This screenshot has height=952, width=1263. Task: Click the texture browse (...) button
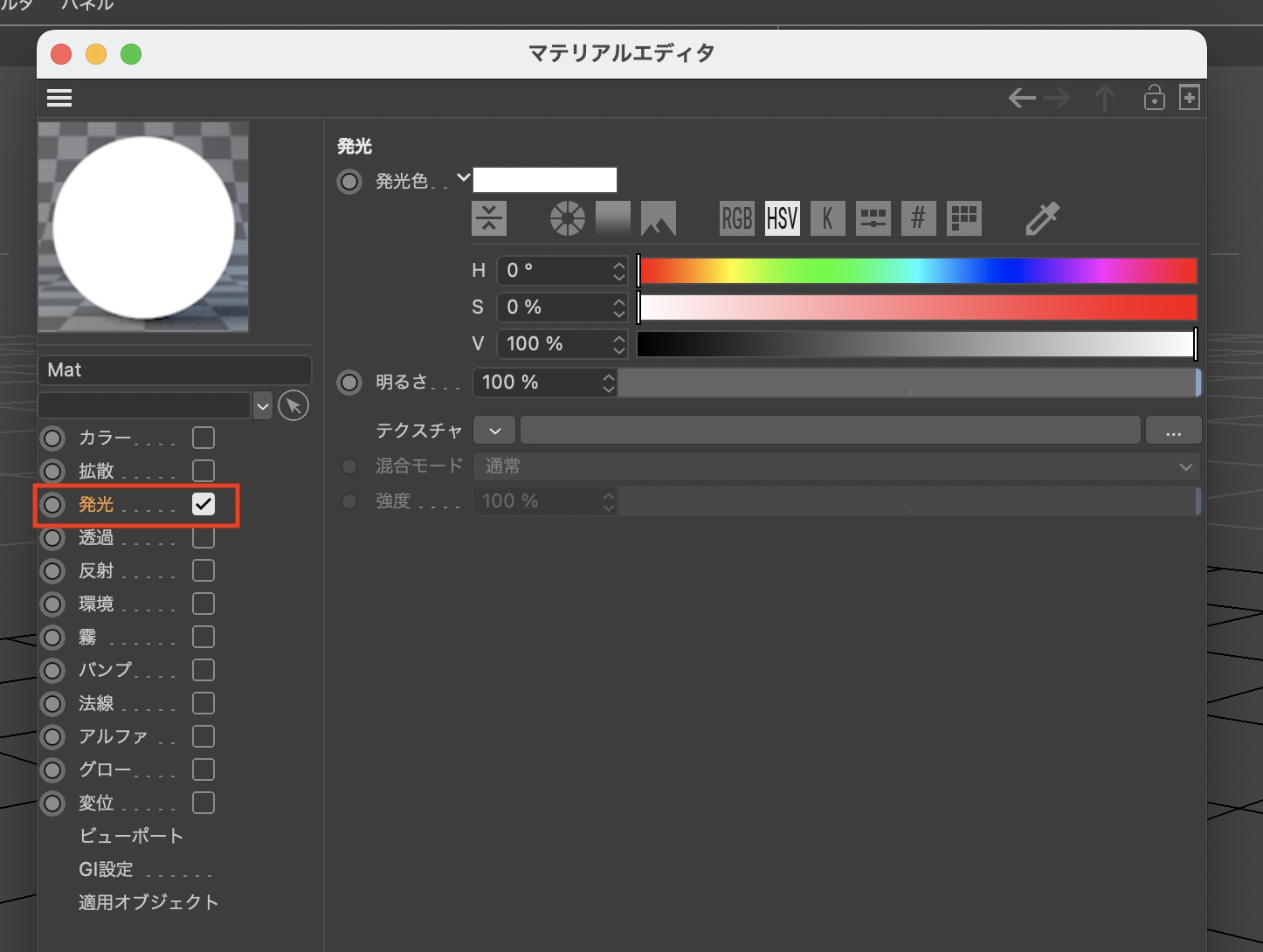pyautogui.click(x=1173, y=431)
